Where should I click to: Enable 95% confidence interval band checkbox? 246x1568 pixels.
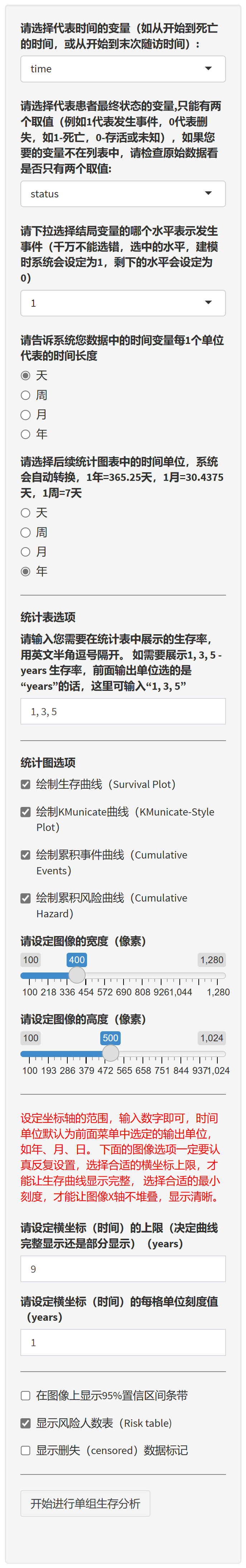click(25, 1395)
